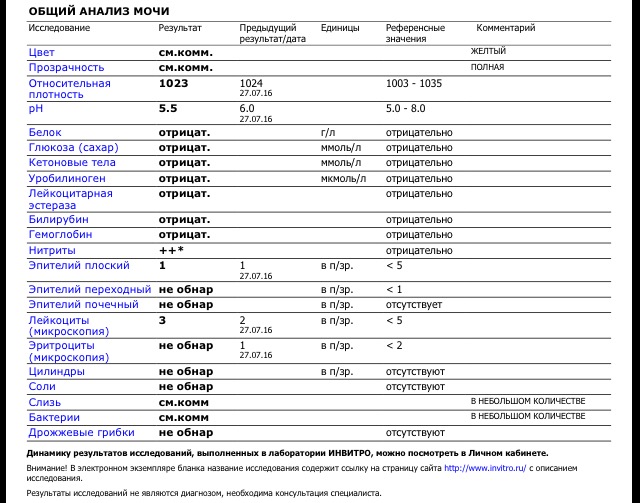Open the Цилиндры link

pyautogui.click(x=56, y=372)
